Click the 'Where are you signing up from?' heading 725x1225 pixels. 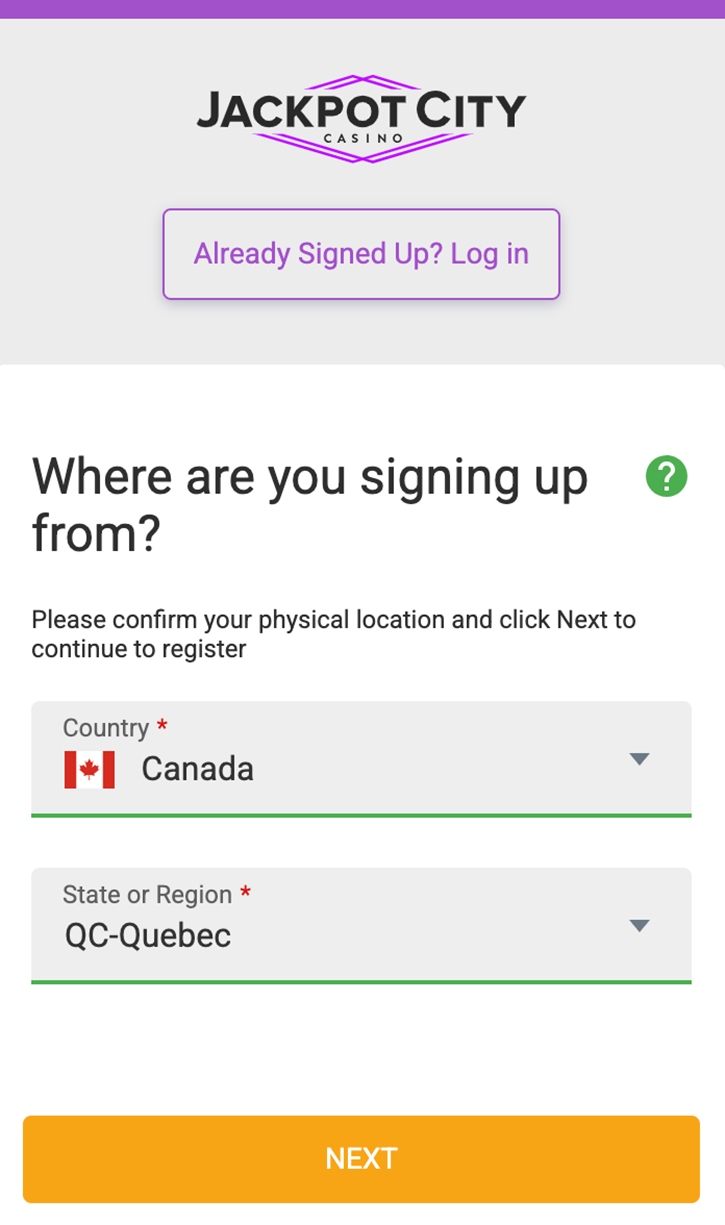click(310, 505)
